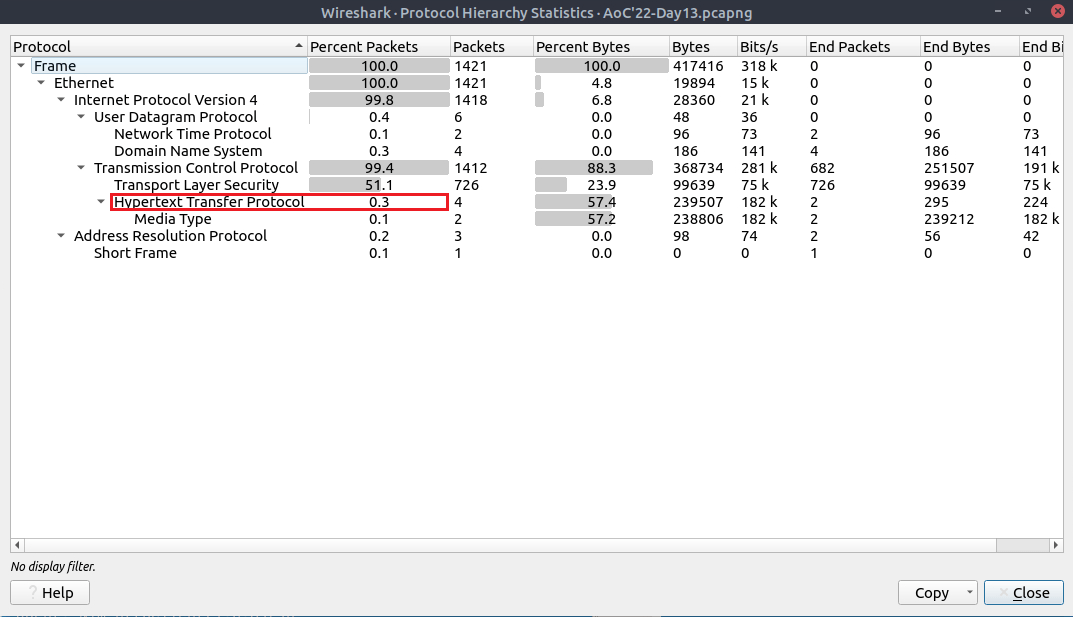The image size is (1073, 618).
Task: Sort by the Protocol column header
Action: [x=159, y=47]
